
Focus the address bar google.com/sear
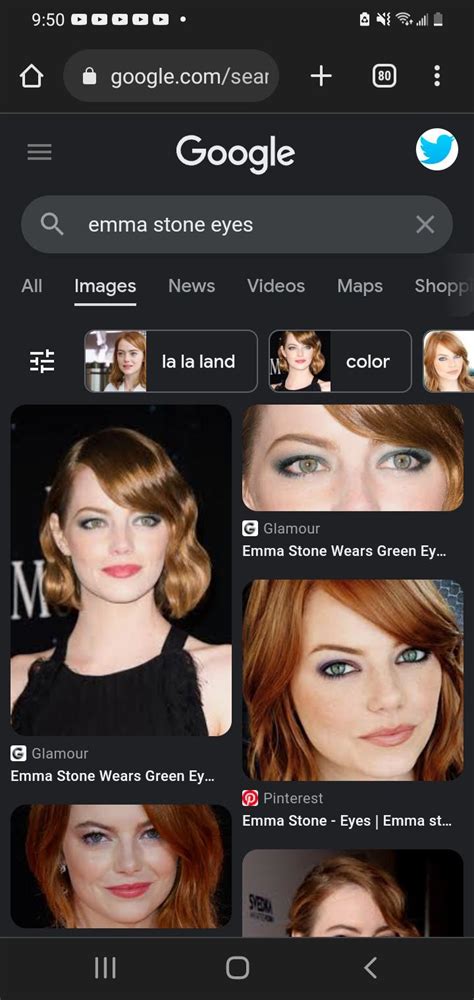pyautogui.click(x=171, y=77)
